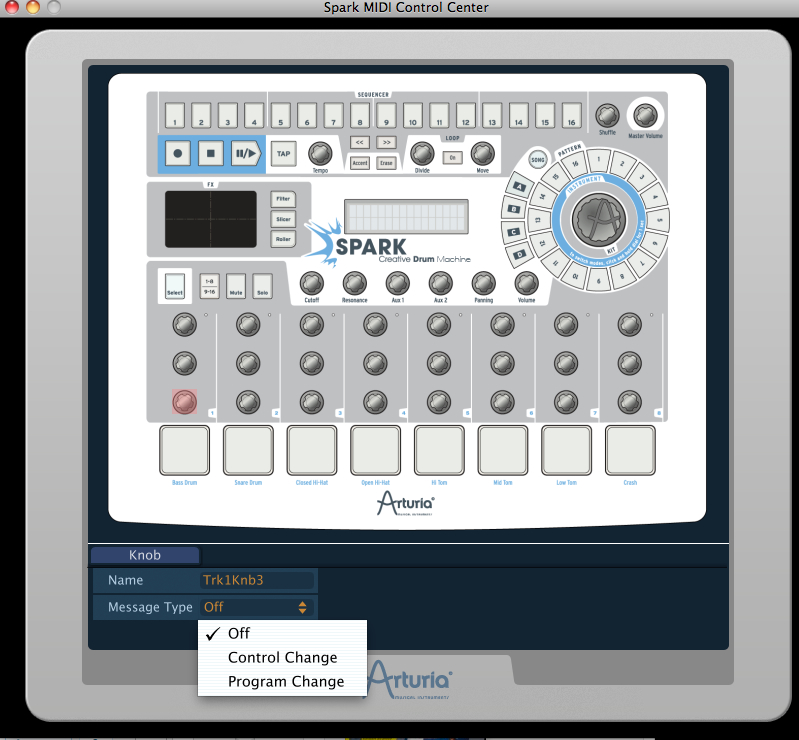
Task: Click sequencer step button 1
Action: point(175,116)
